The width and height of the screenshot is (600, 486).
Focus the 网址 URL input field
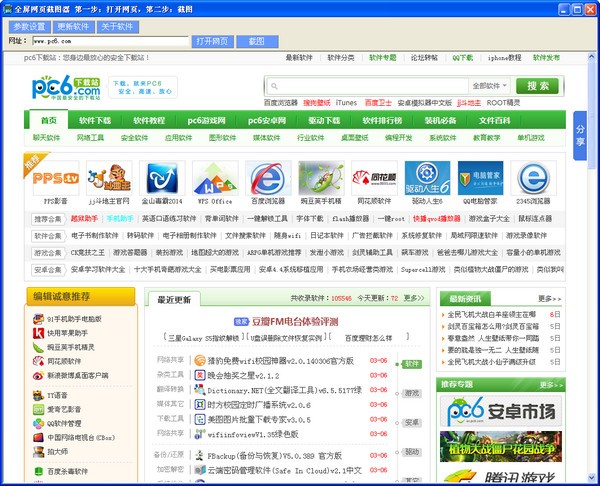point(111,41)
